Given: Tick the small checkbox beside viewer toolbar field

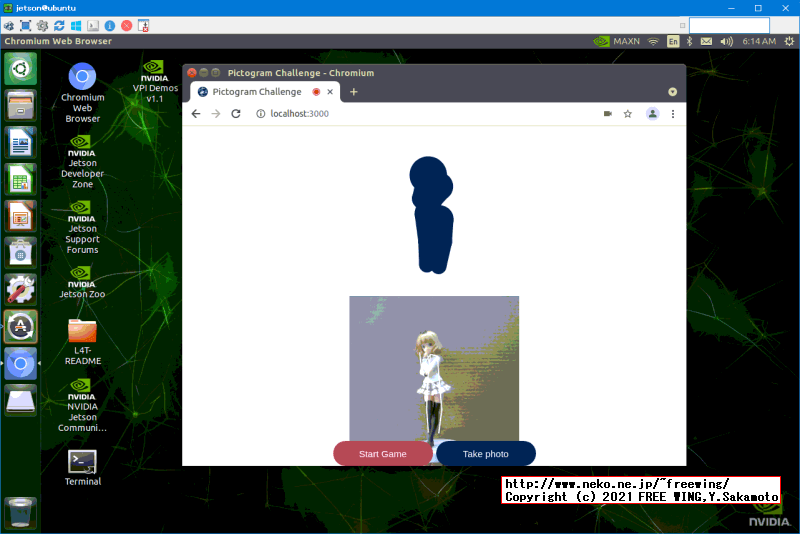Looking at the screenshot, I should tap(683, 26).
